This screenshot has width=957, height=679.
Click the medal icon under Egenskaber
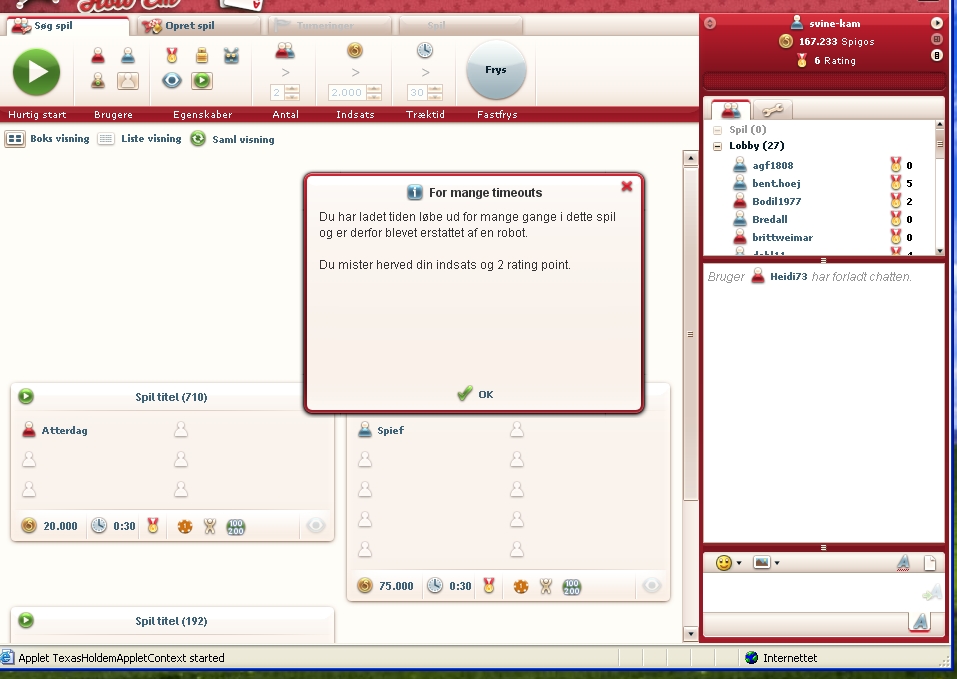pos(172,55)
